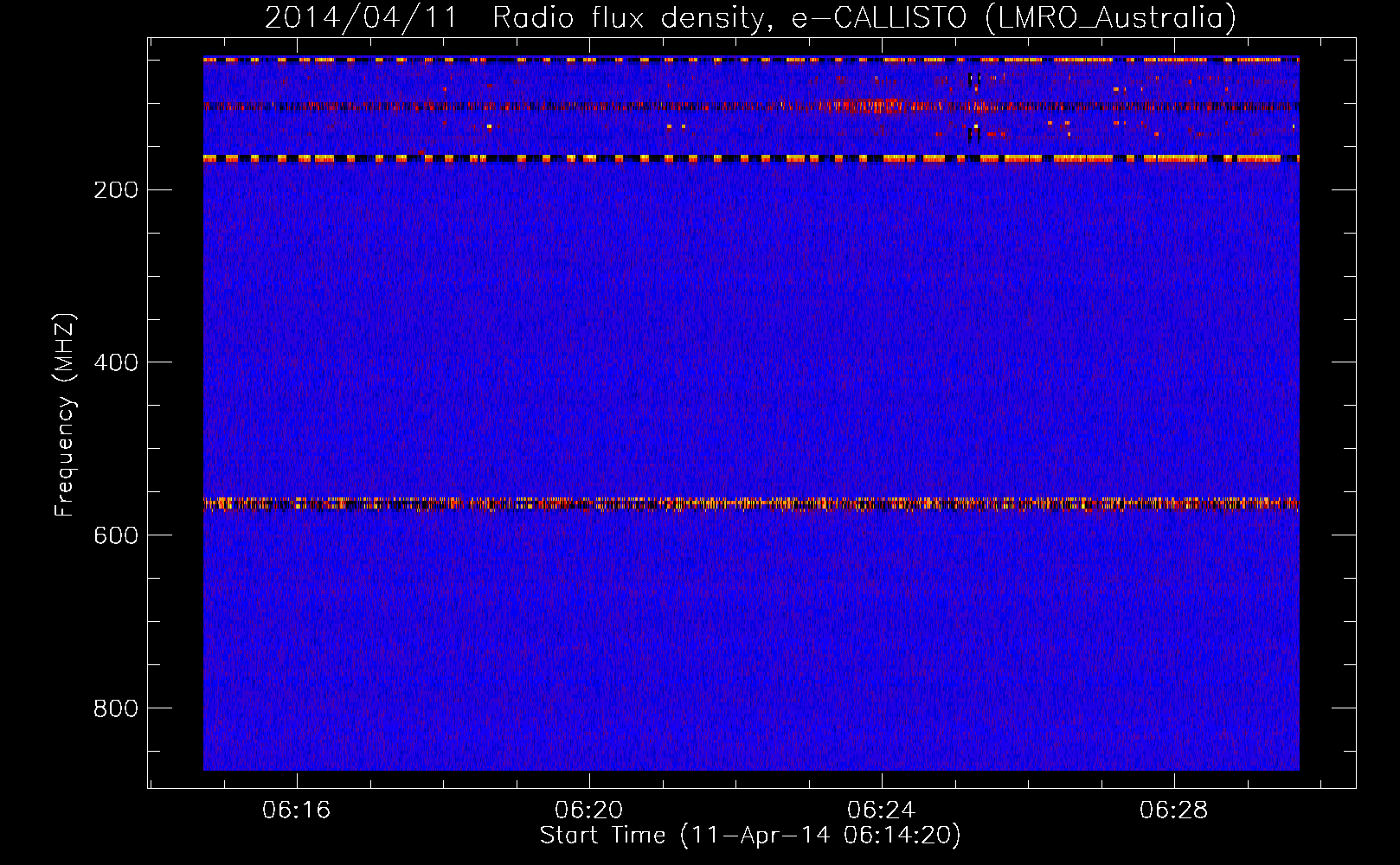The width and height of the screenshot is (1400, 865).
Task: Click the 06:16 time tick label
Action: (x=297, y=811)
